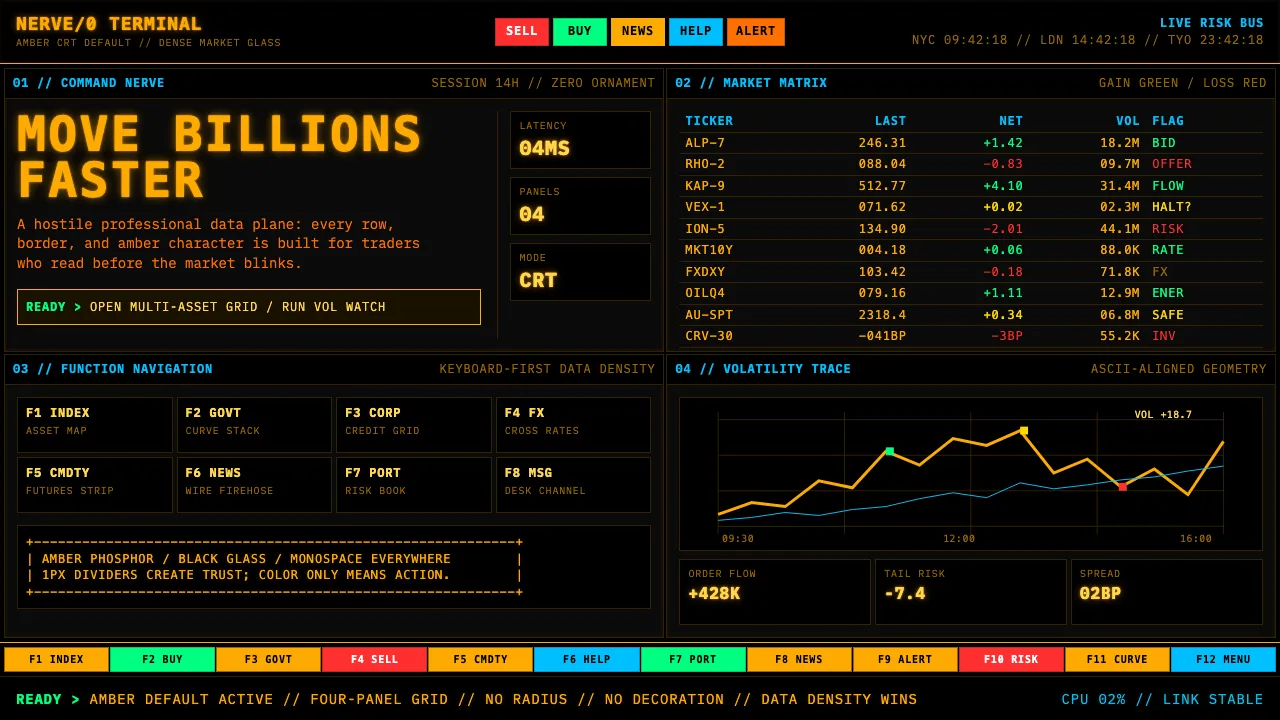Click F11 CURVE in bottom function bar
This screenshot has height=720, width=1280.
pyautogui.click(x=1117, y=660)
